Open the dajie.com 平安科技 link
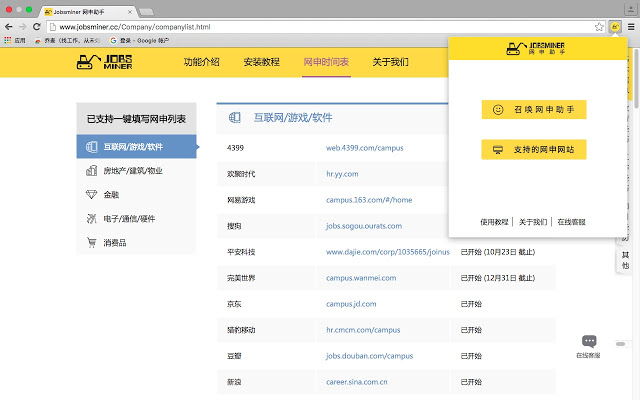 (x=387, y=252)
